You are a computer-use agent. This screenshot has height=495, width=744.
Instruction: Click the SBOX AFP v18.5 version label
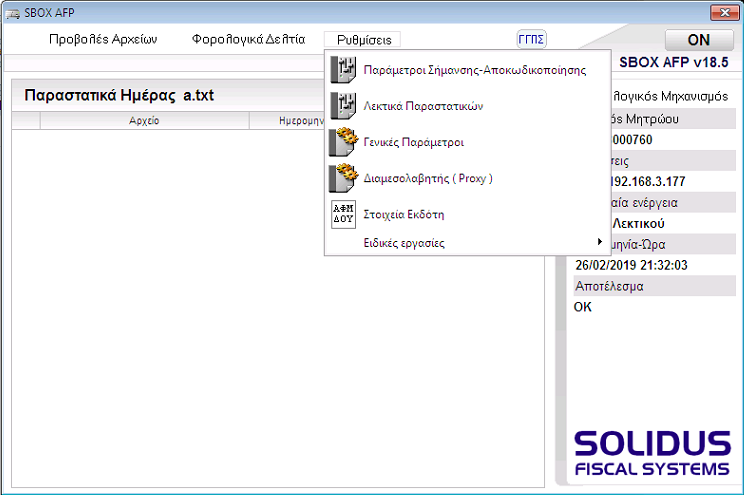pos(673,62)
